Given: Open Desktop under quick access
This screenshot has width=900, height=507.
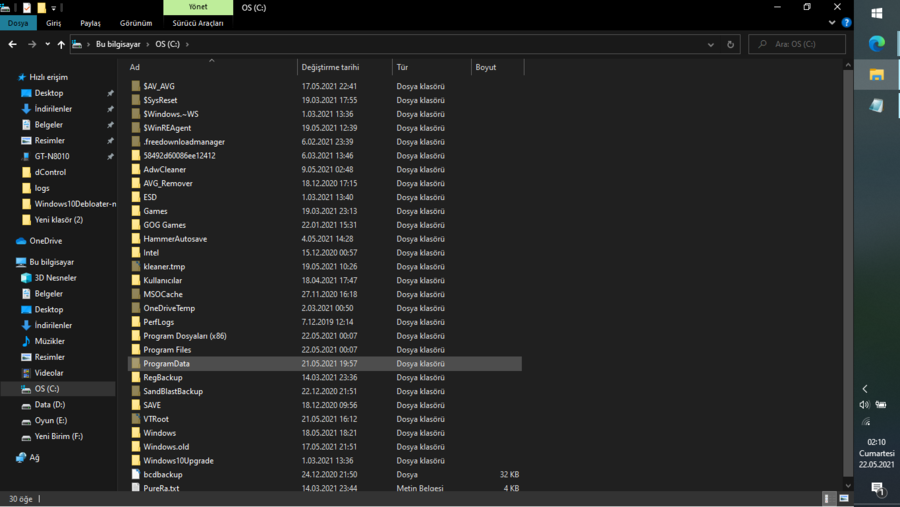Looking at the screenshot, I should point(49,93).
